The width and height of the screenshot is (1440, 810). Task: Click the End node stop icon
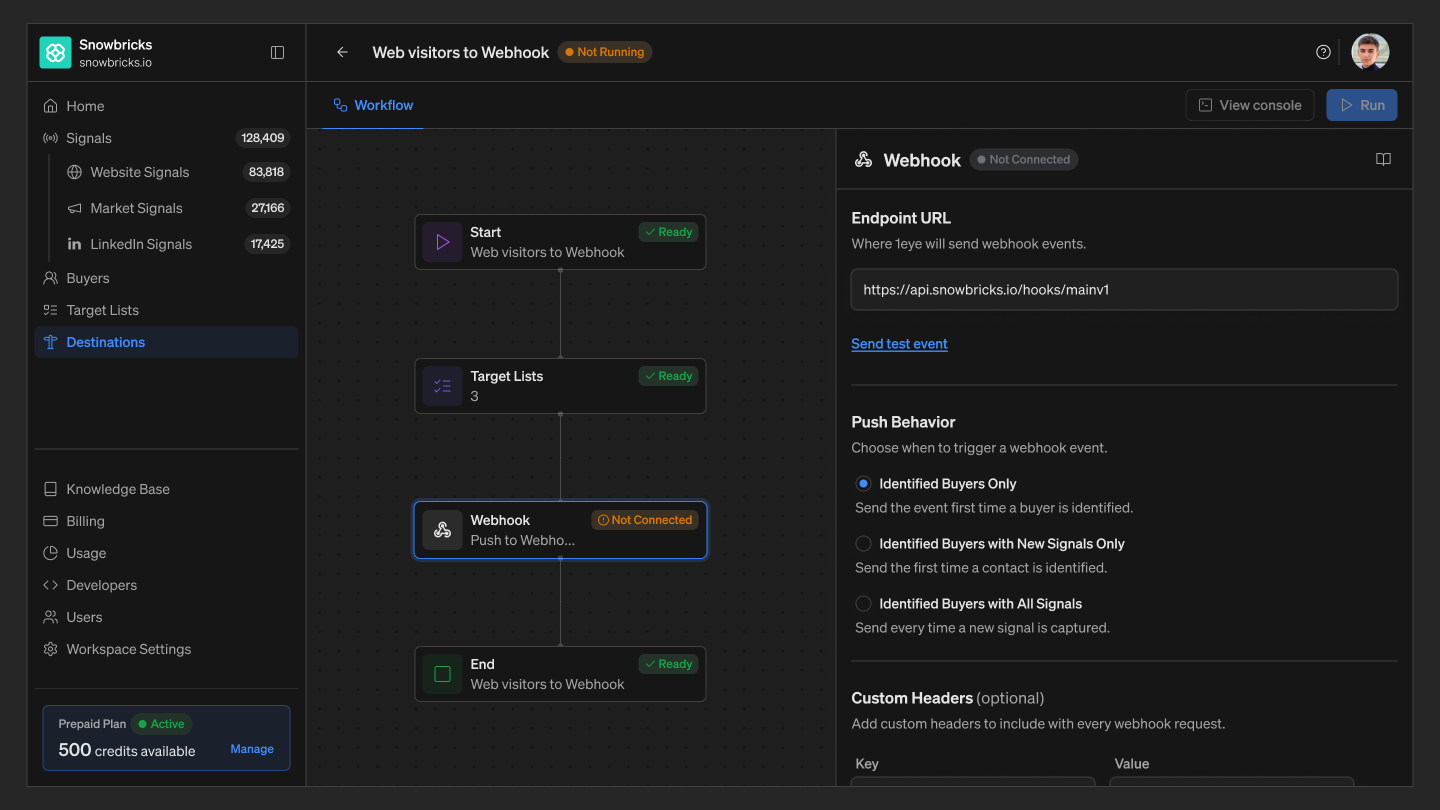click(442, 674)
